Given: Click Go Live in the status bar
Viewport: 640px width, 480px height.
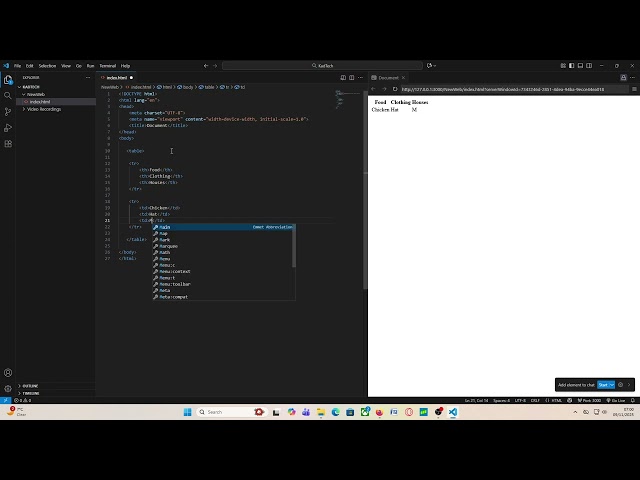Looking at the screenshot, I should [x=616, y=400].
